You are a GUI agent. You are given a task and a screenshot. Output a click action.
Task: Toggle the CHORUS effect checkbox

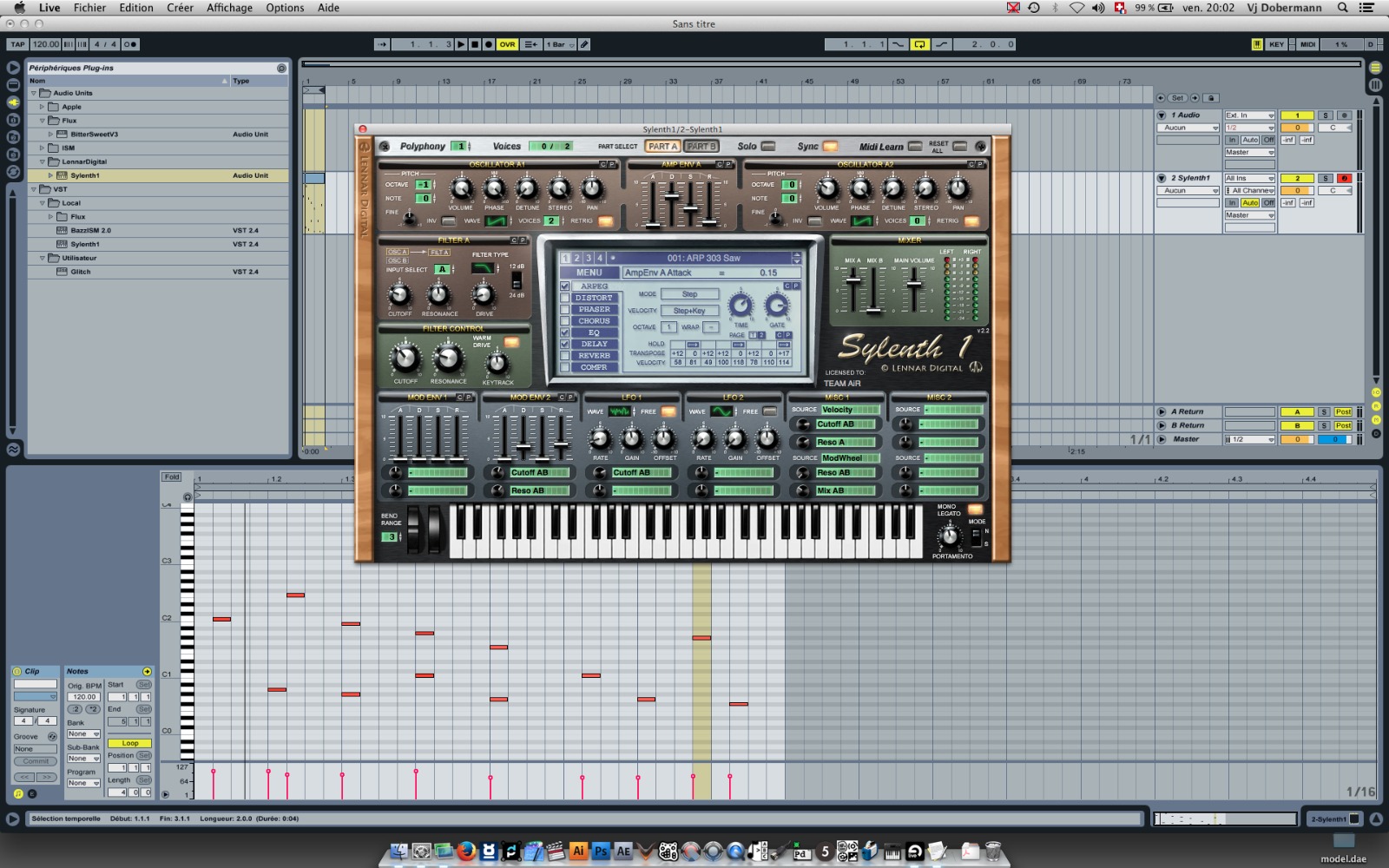point(565,321)
